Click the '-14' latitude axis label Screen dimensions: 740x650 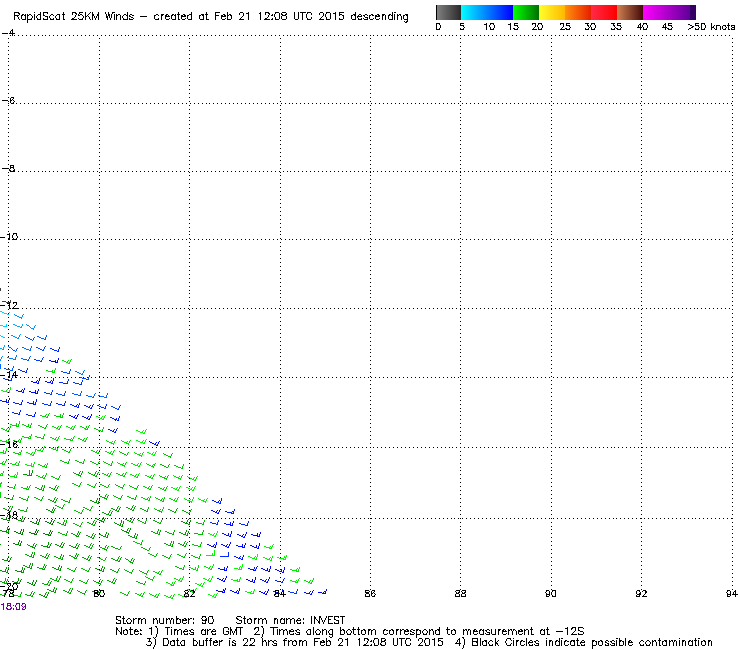(x=9, y=375)
